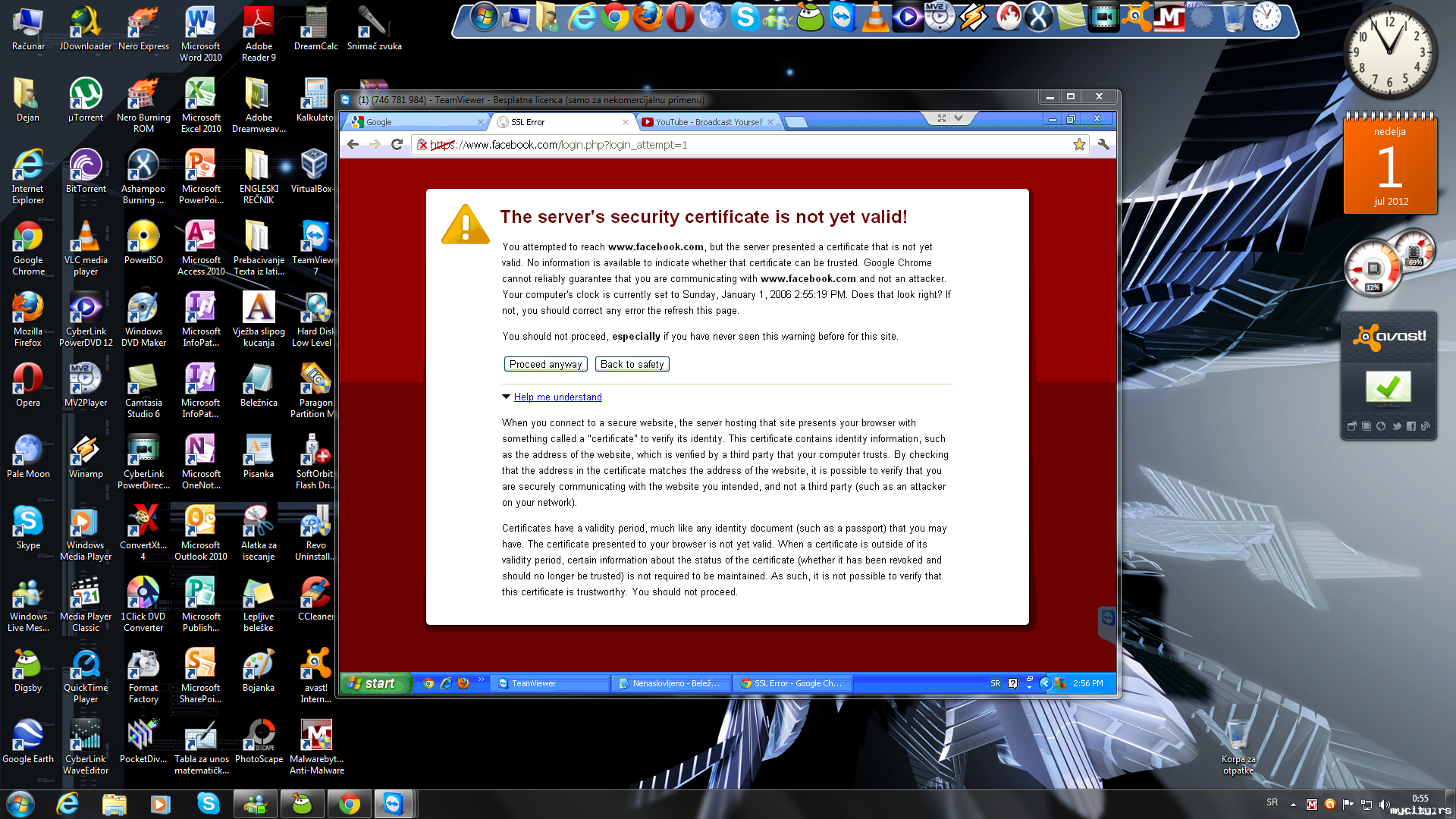Click the Back to safety button
The height and width of the screenshot is (819, 1456).
coord(632,364)
